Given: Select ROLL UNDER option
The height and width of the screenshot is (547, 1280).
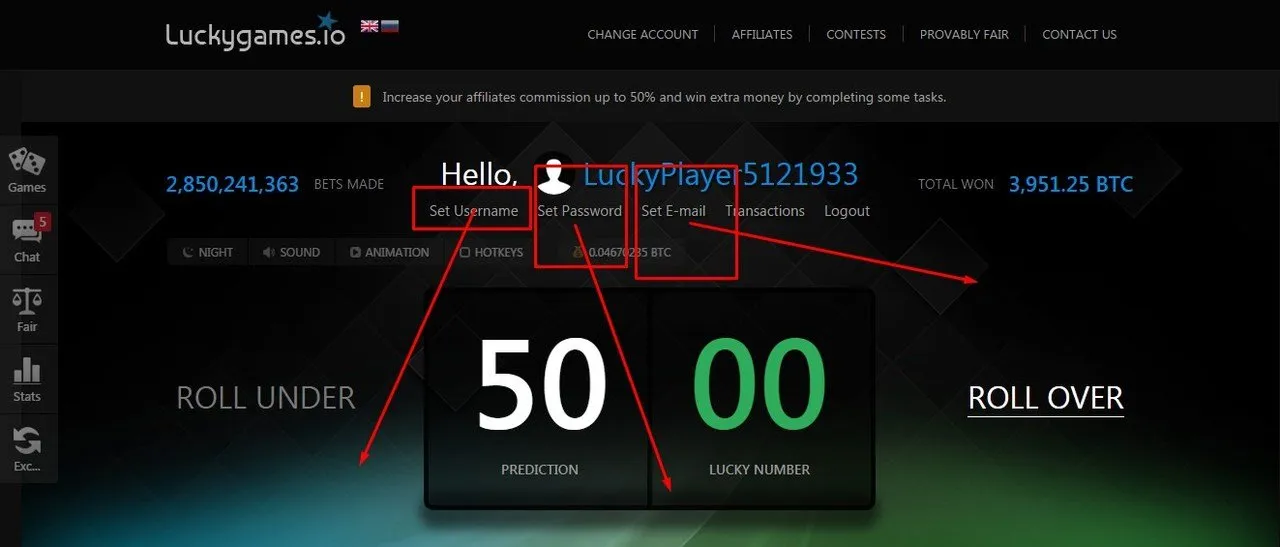Looking at the screenshot, I should coord(266,398).
